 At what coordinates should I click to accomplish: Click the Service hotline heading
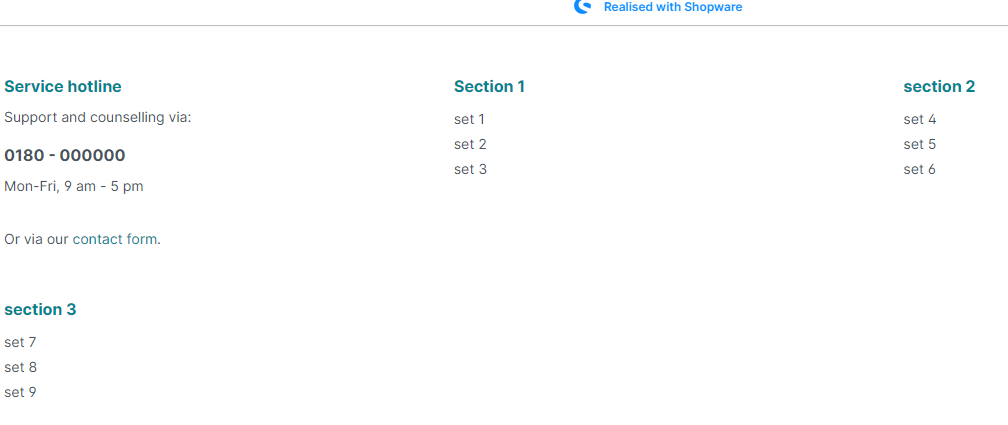pyautogui.click(x=63, y=87)
